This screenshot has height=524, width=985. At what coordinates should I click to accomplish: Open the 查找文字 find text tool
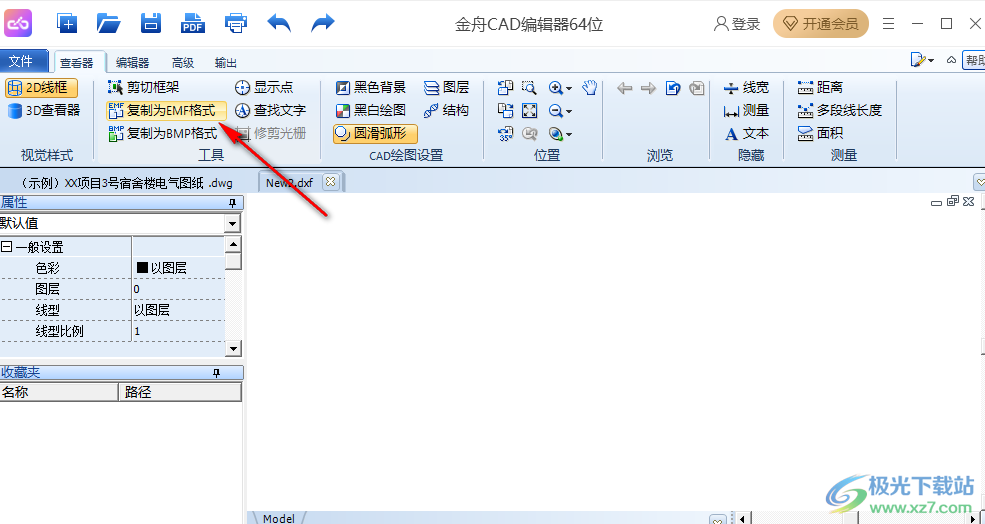click(270, 111)
